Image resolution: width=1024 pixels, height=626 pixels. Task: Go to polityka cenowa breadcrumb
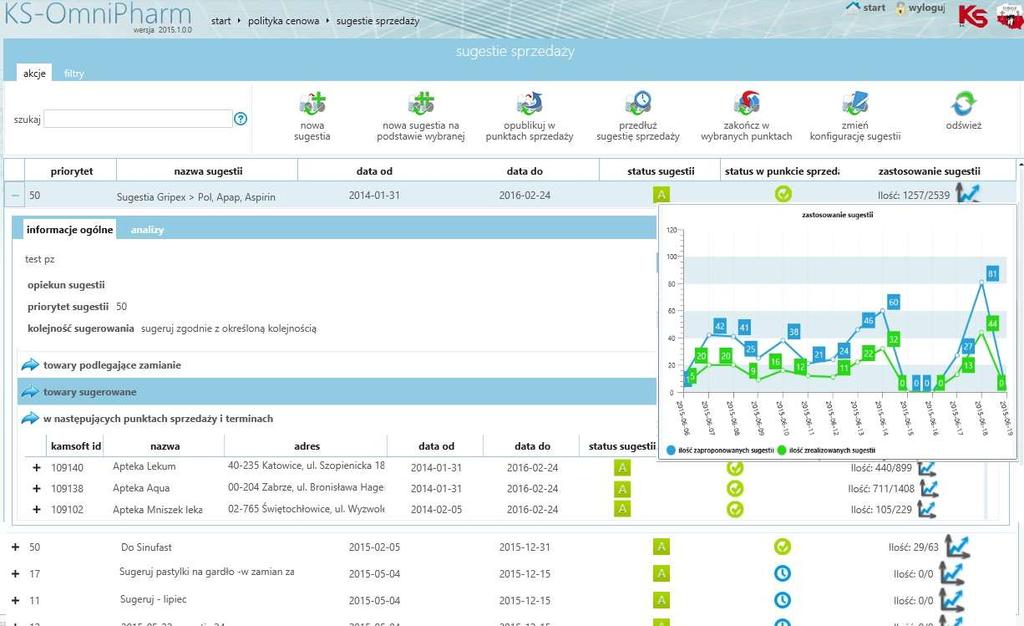point(283,21)
